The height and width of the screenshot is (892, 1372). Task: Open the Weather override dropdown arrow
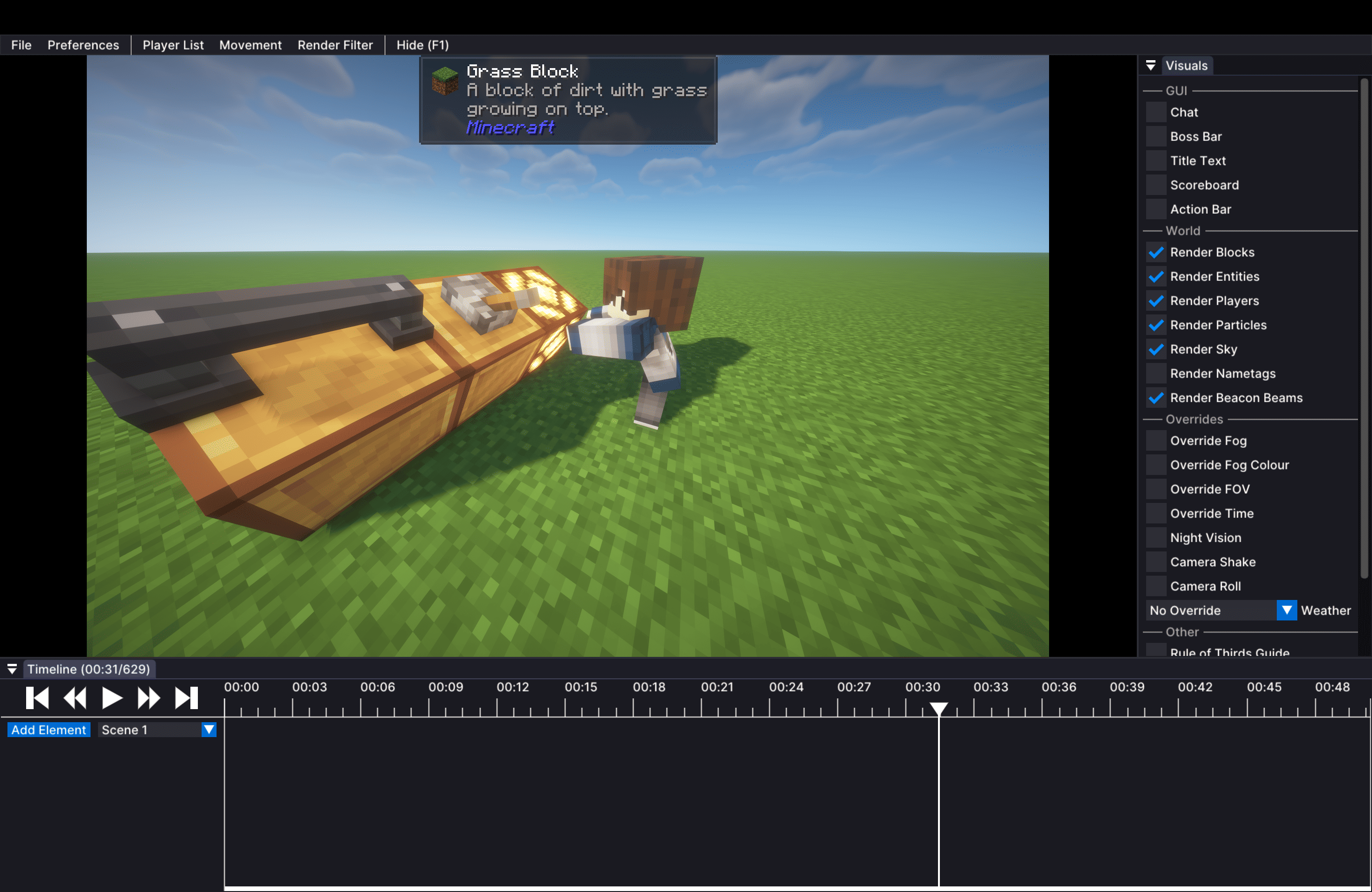click(x=1287, y=610)
